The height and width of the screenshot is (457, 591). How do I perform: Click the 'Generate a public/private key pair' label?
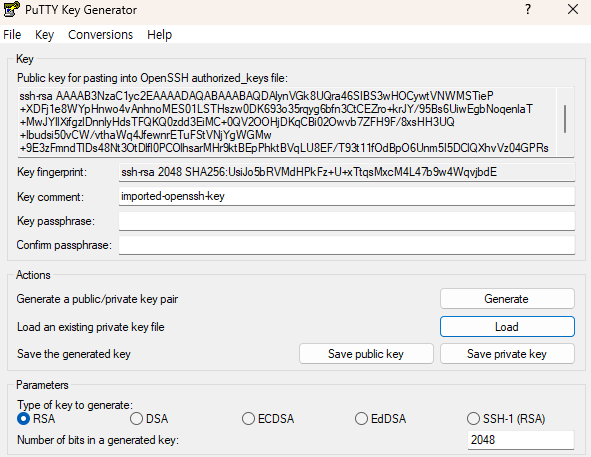pos(97,299)
